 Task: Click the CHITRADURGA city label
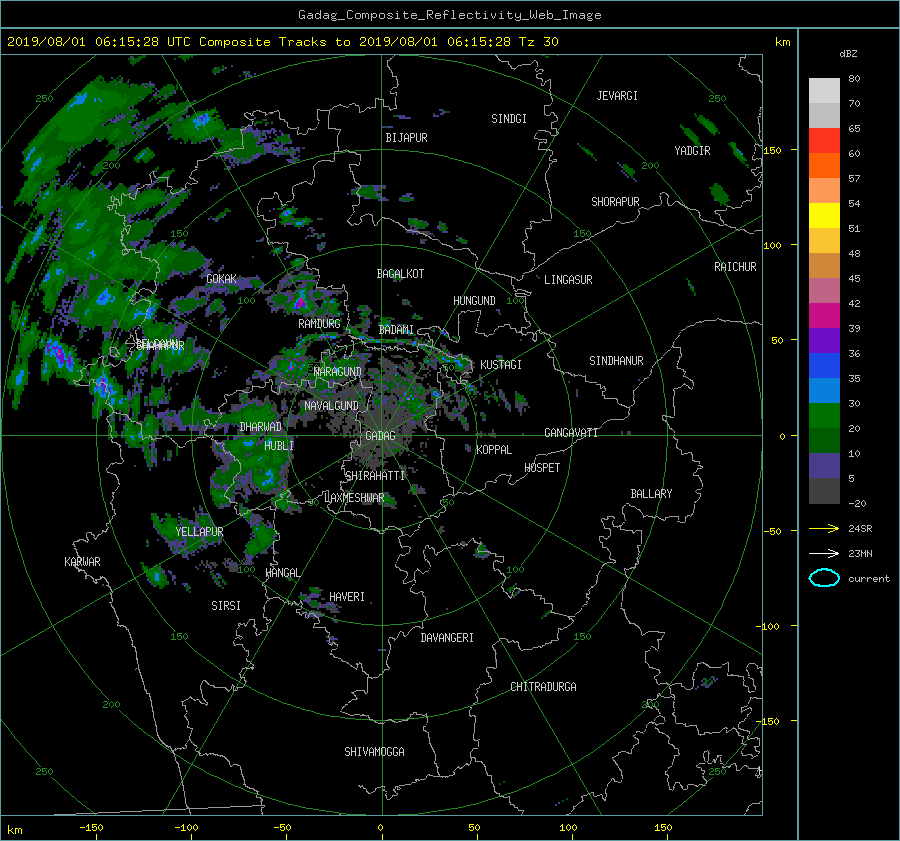coord(543,687)
